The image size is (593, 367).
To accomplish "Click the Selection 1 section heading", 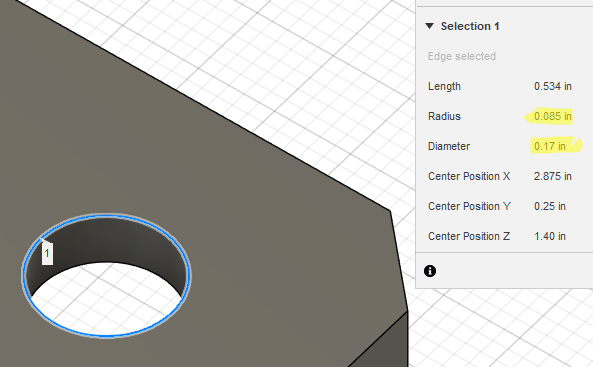I will 470,26.
